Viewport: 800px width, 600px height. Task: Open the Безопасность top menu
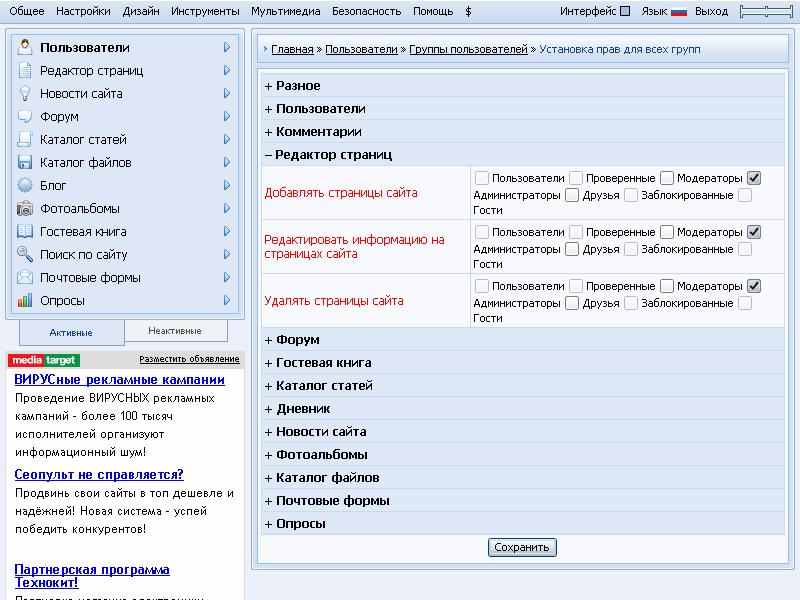click(x=366, y=11)
